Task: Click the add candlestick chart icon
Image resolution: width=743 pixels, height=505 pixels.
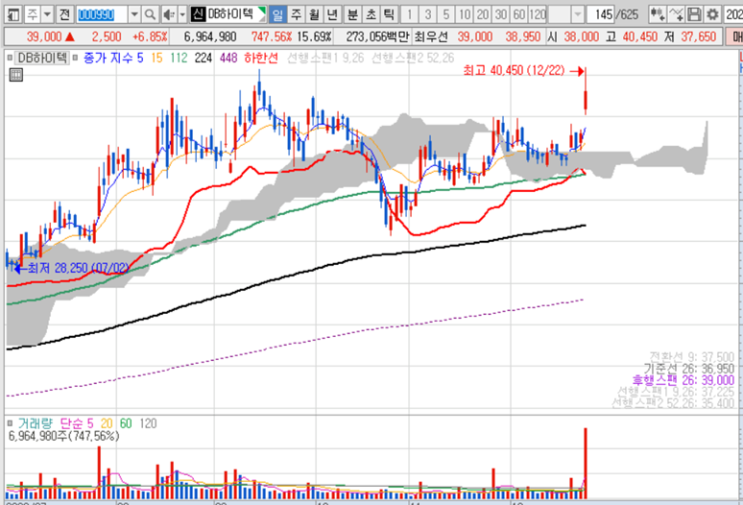Action: [x=657, y=15]
